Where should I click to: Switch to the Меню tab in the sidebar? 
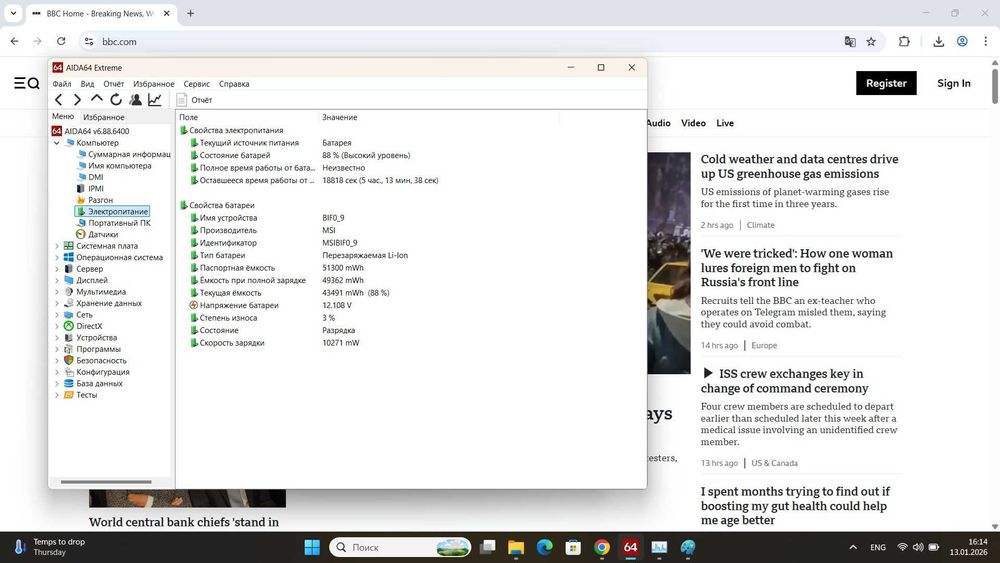click(x=62, y=117)
